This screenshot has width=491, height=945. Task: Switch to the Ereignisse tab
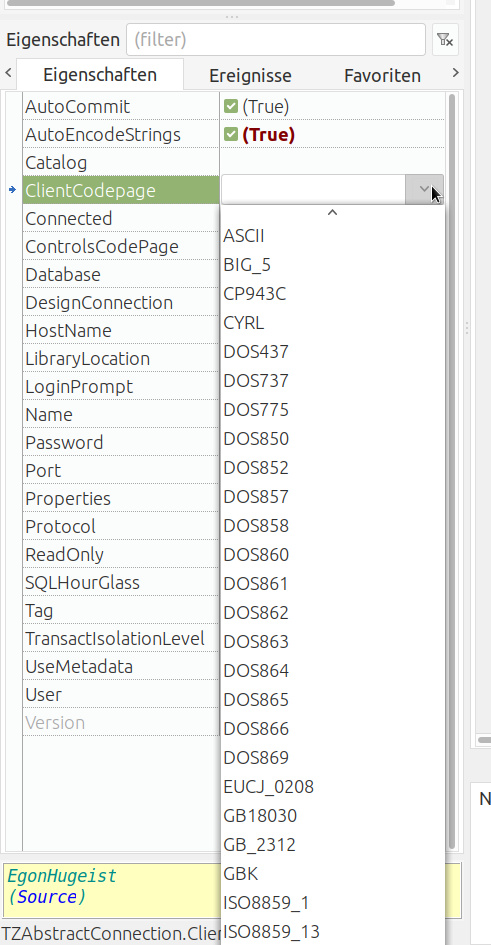pyautogui.click(x=251, y=76)
